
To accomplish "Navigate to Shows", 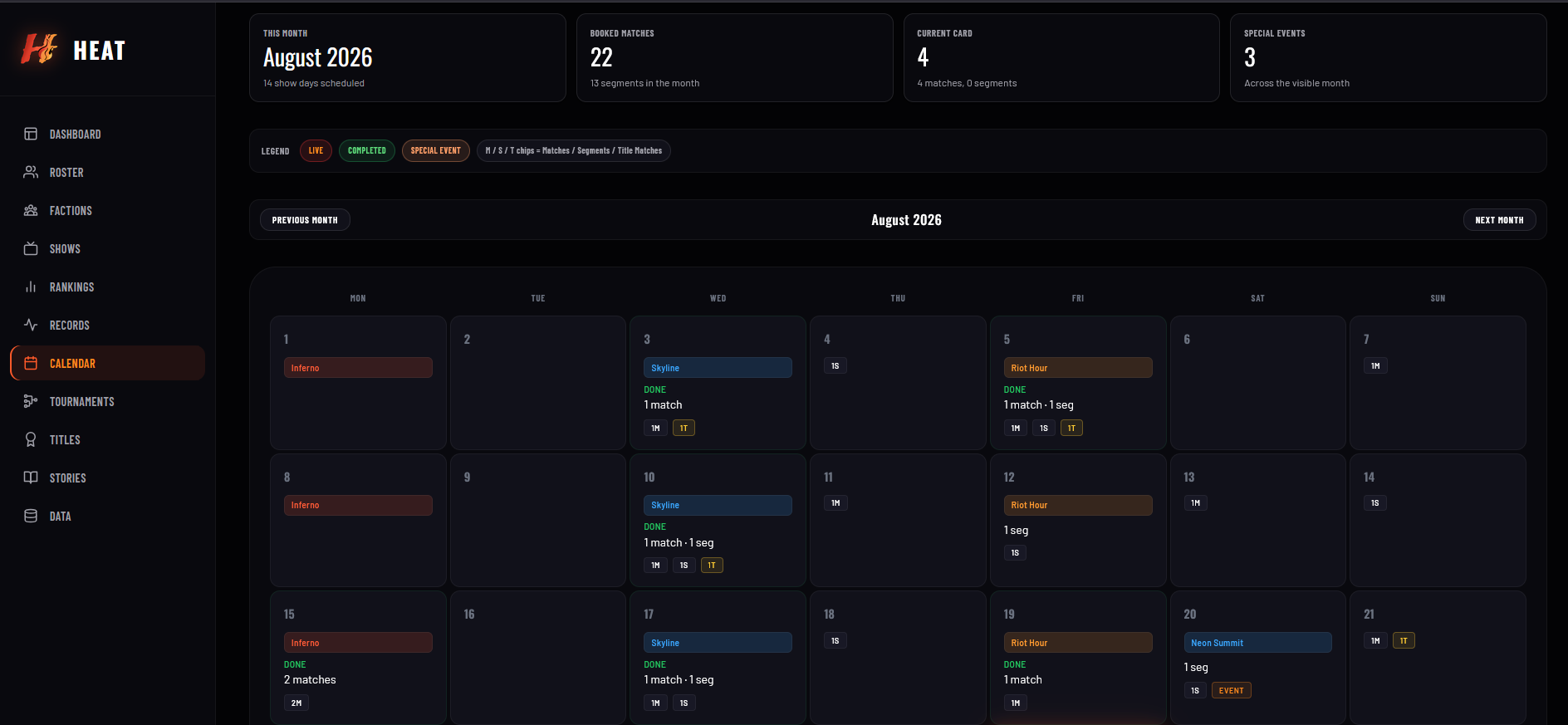I will coord(108,248).
